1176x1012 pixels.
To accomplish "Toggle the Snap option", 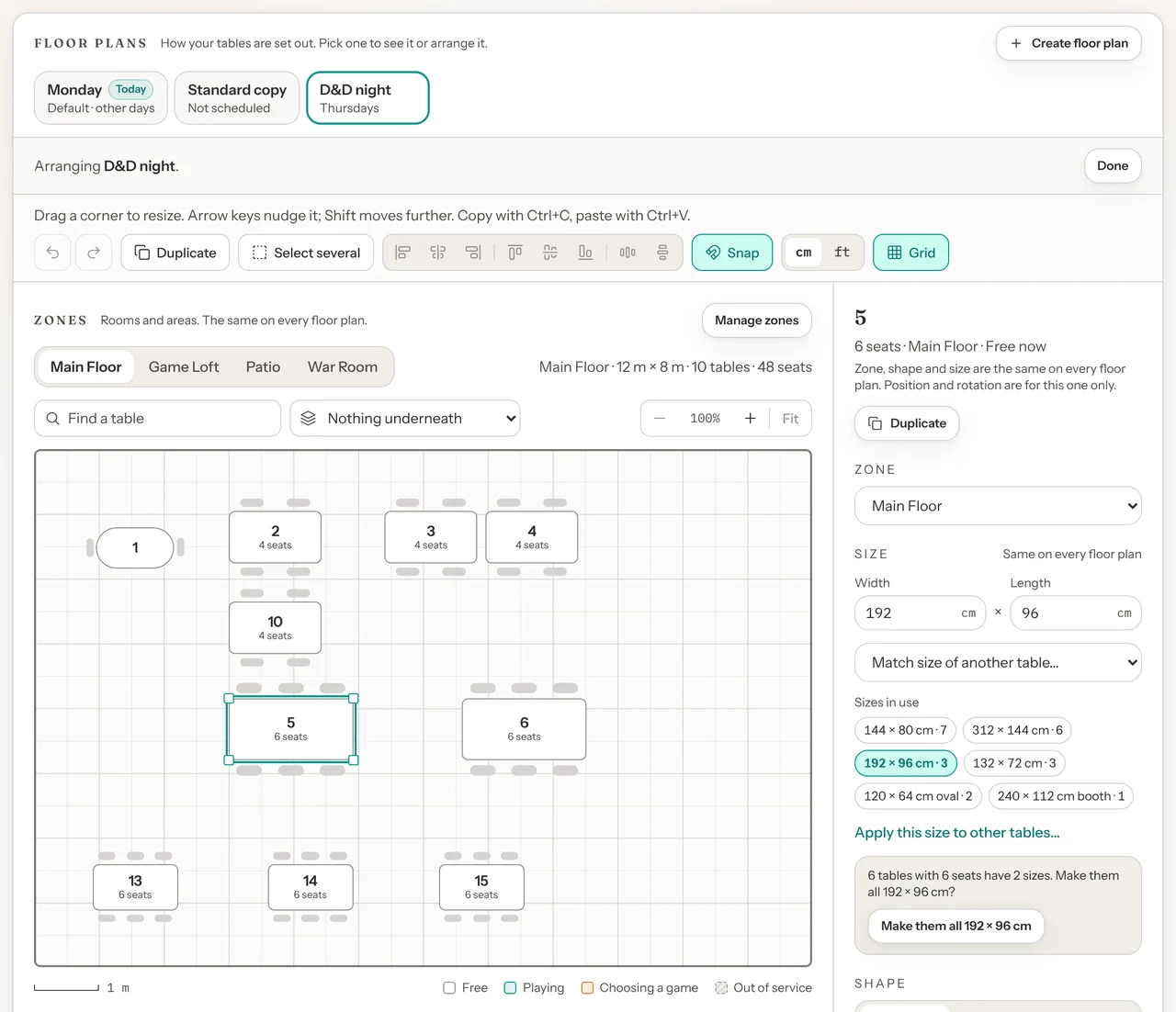I will click(732, 253).
